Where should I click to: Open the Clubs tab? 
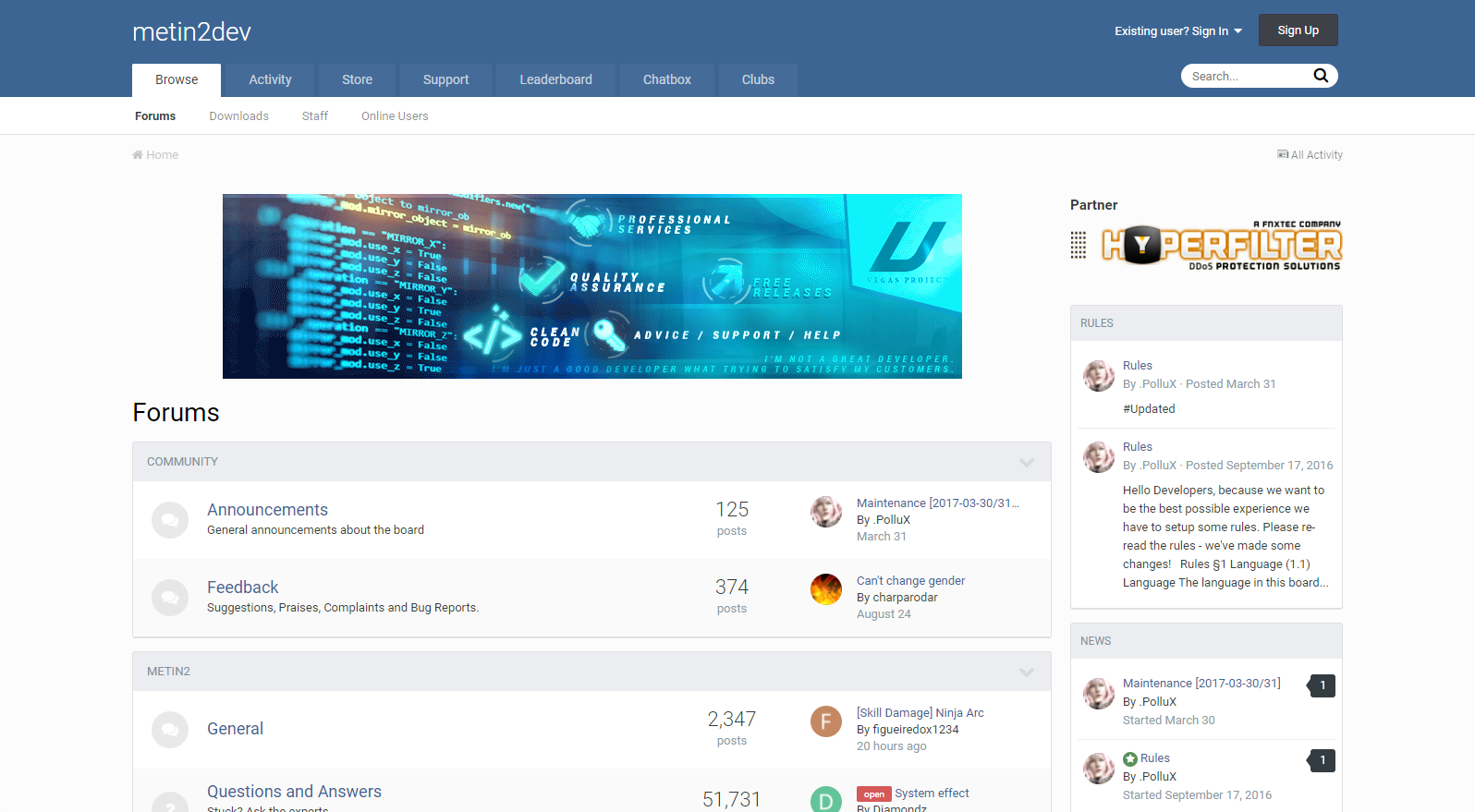tap(758, 80)
